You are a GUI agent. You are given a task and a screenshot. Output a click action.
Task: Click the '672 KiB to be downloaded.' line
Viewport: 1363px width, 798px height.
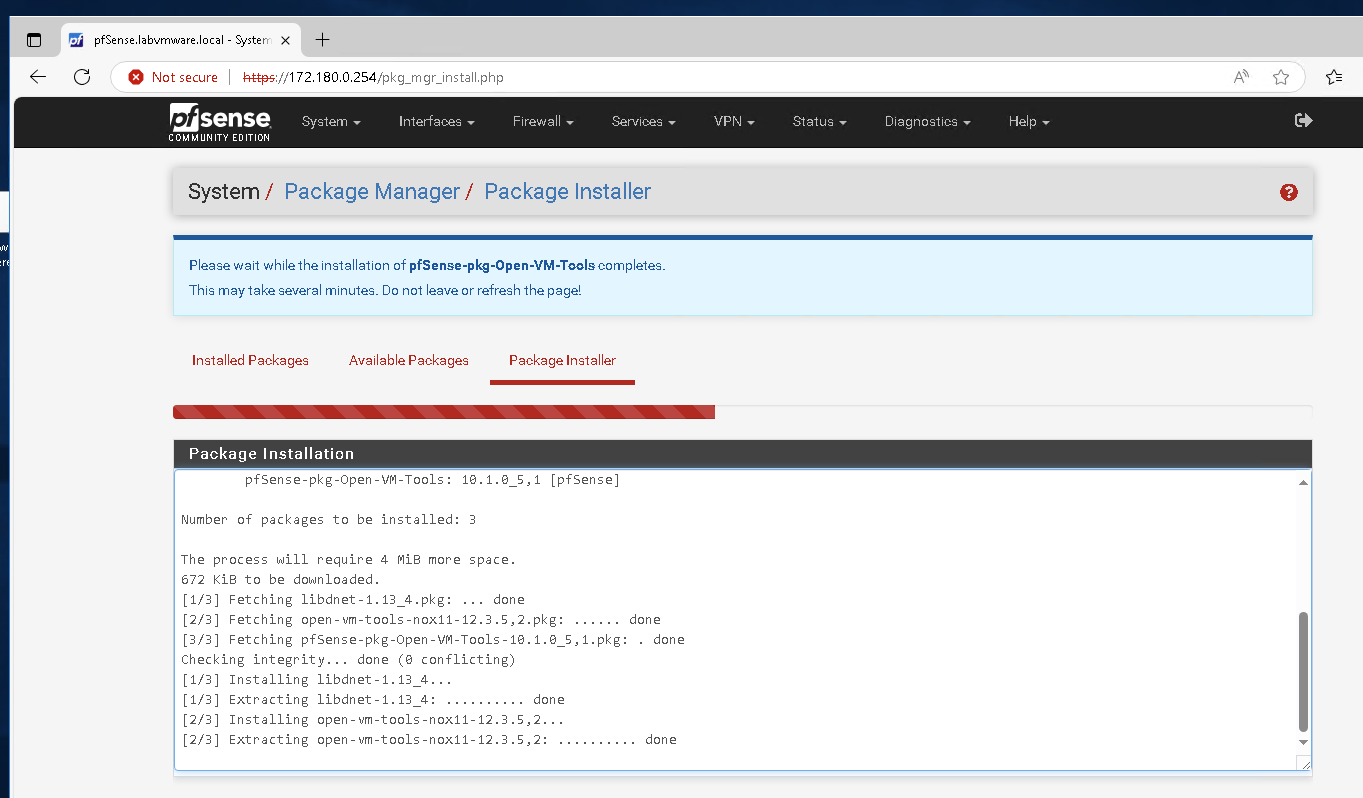pos(281,580)
